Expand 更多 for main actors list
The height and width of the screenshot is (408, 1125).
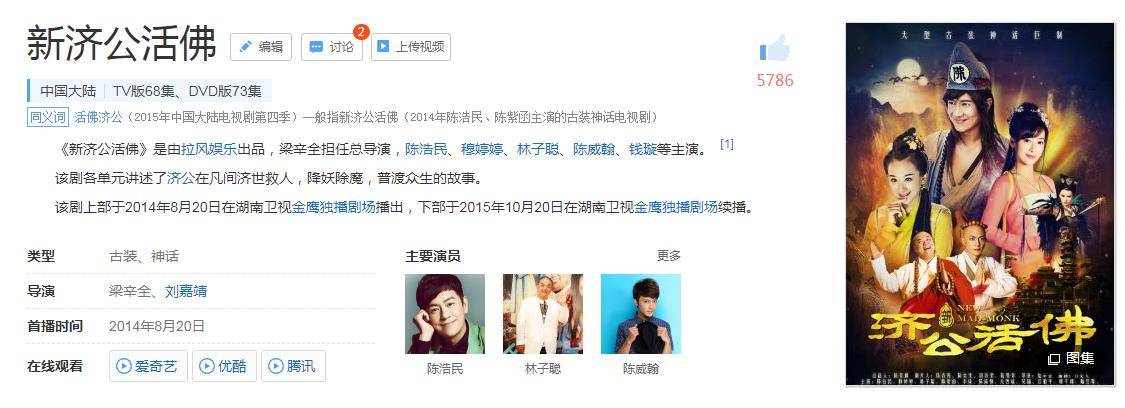click(x=669, y=256)
